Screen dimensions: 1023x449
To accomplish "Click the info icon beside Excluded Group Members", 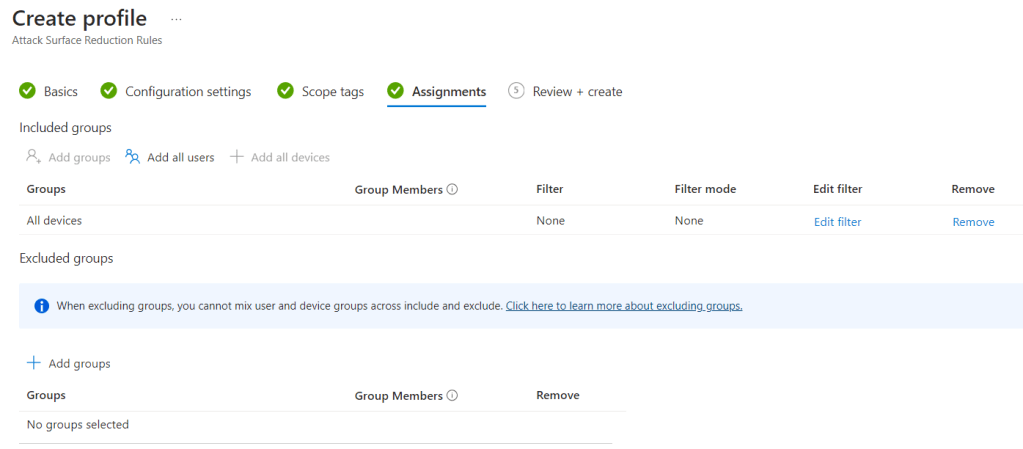I will 452,395.
